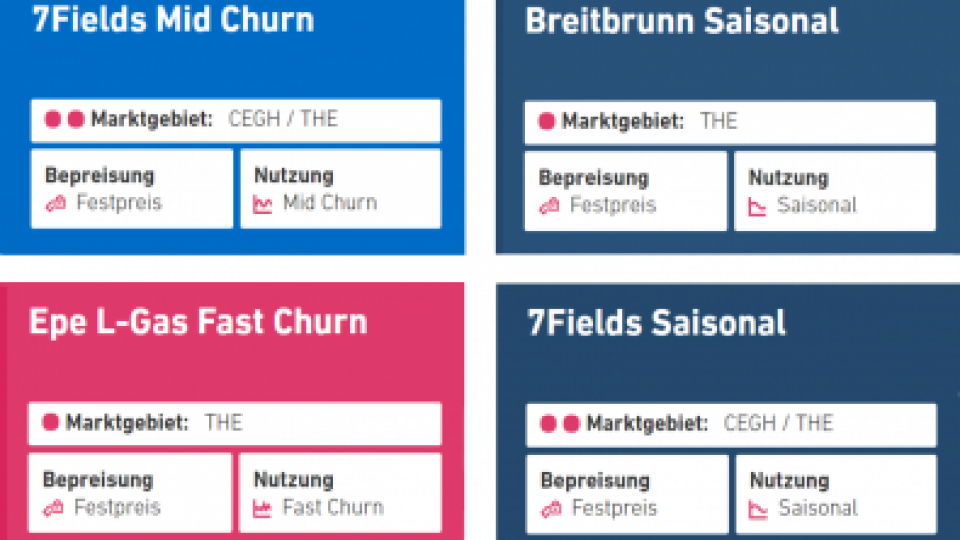
Task: Open the 7Fields Saisonal product title
Action: click(x=656, y=323)
